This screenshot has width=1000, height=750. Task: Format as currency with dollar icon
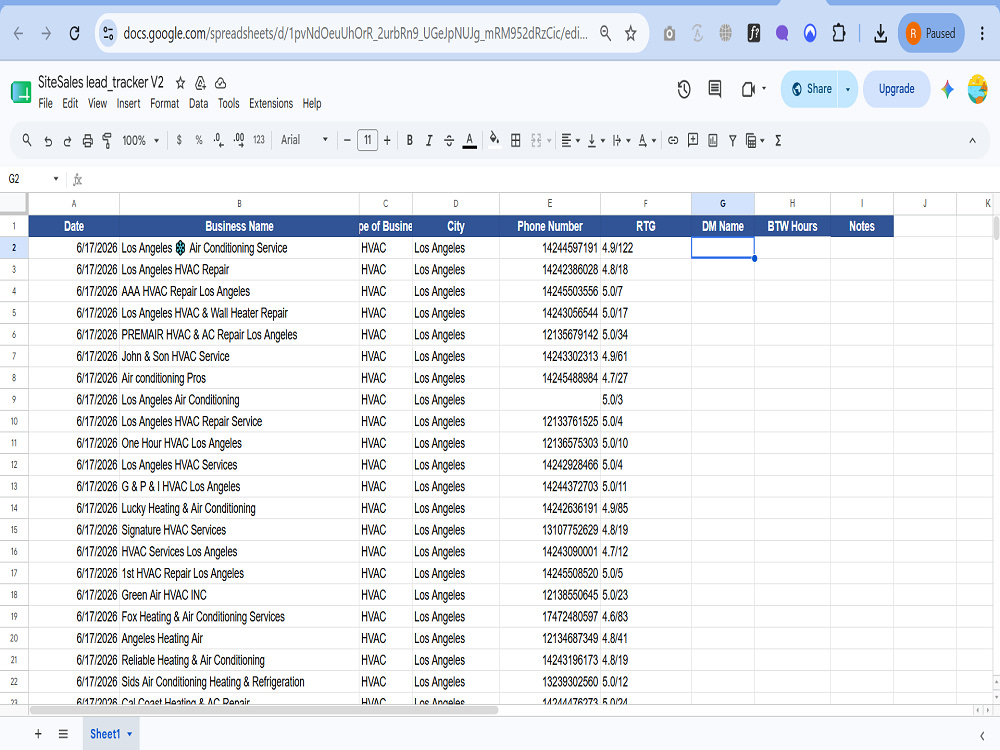(179, 140)
